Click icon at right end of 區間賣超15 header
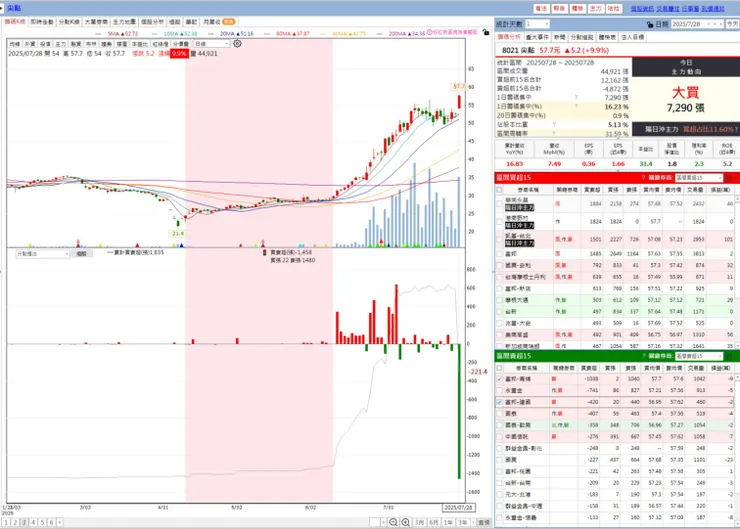 pyautogui.click(x=730, y=356)
